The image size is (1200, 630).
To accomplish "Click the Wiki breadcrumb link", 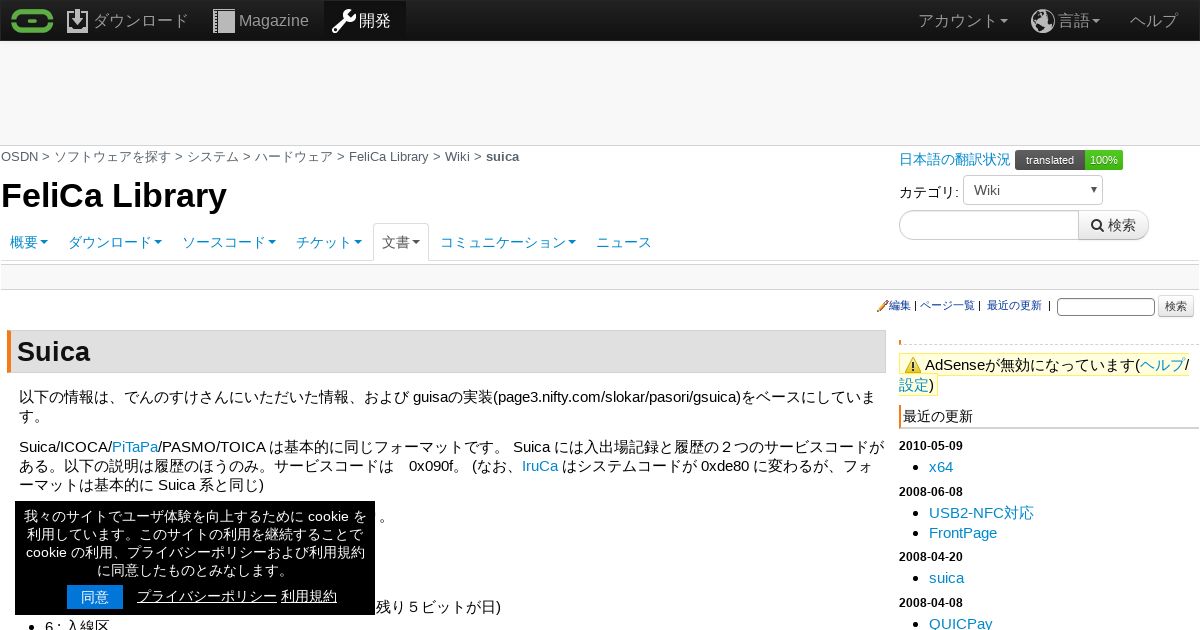I will [457, 157].
